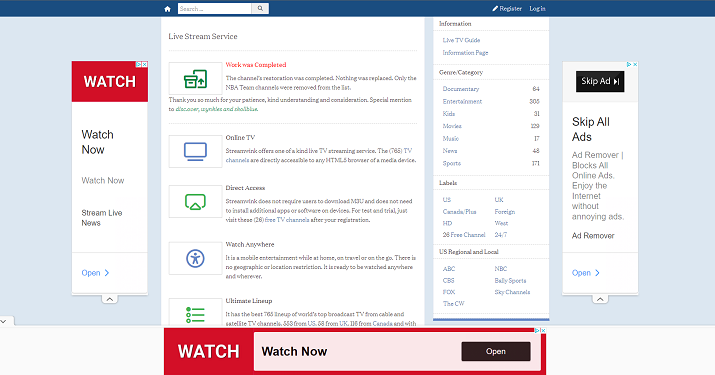Select the Sports category

(x=451, y=163)
